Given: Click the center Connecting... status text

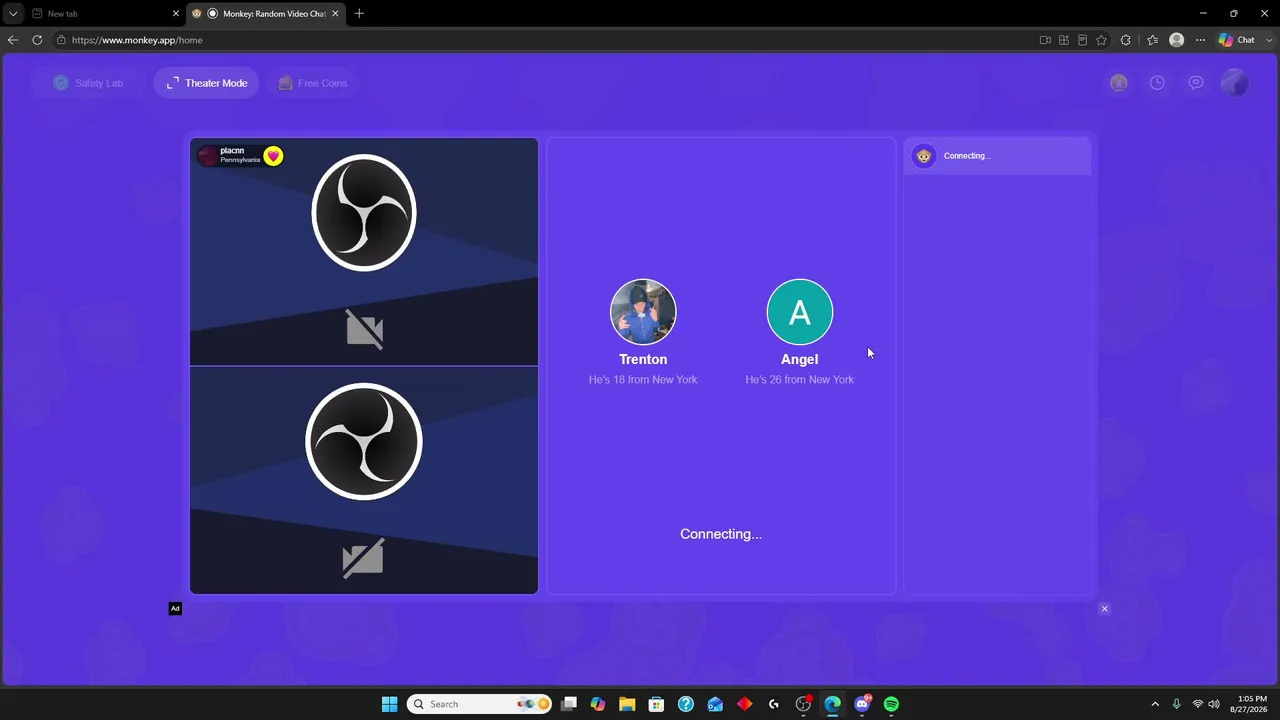Looking at the screenshot, I should point(721,534).
